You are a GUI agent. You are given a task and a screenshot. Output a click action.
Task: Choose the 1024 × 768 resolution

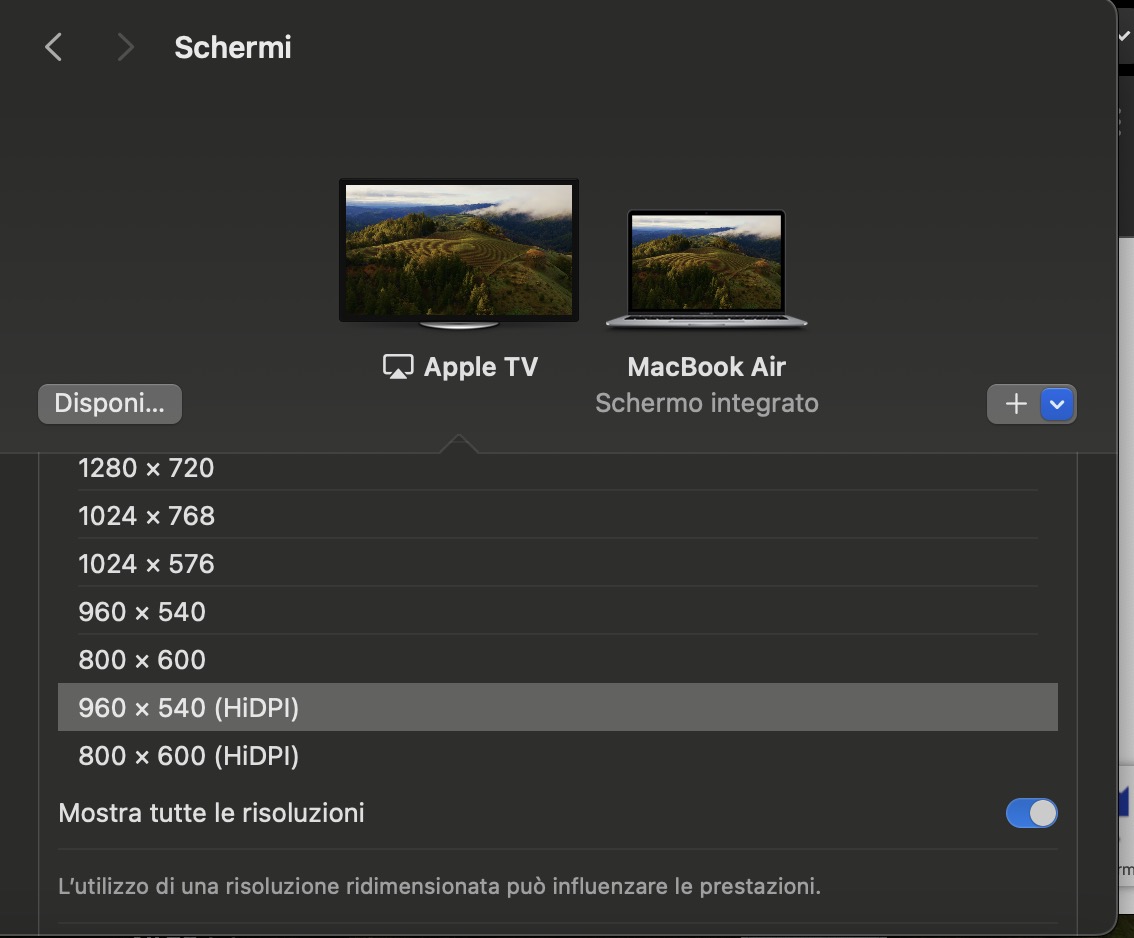[x=558, y=516]
